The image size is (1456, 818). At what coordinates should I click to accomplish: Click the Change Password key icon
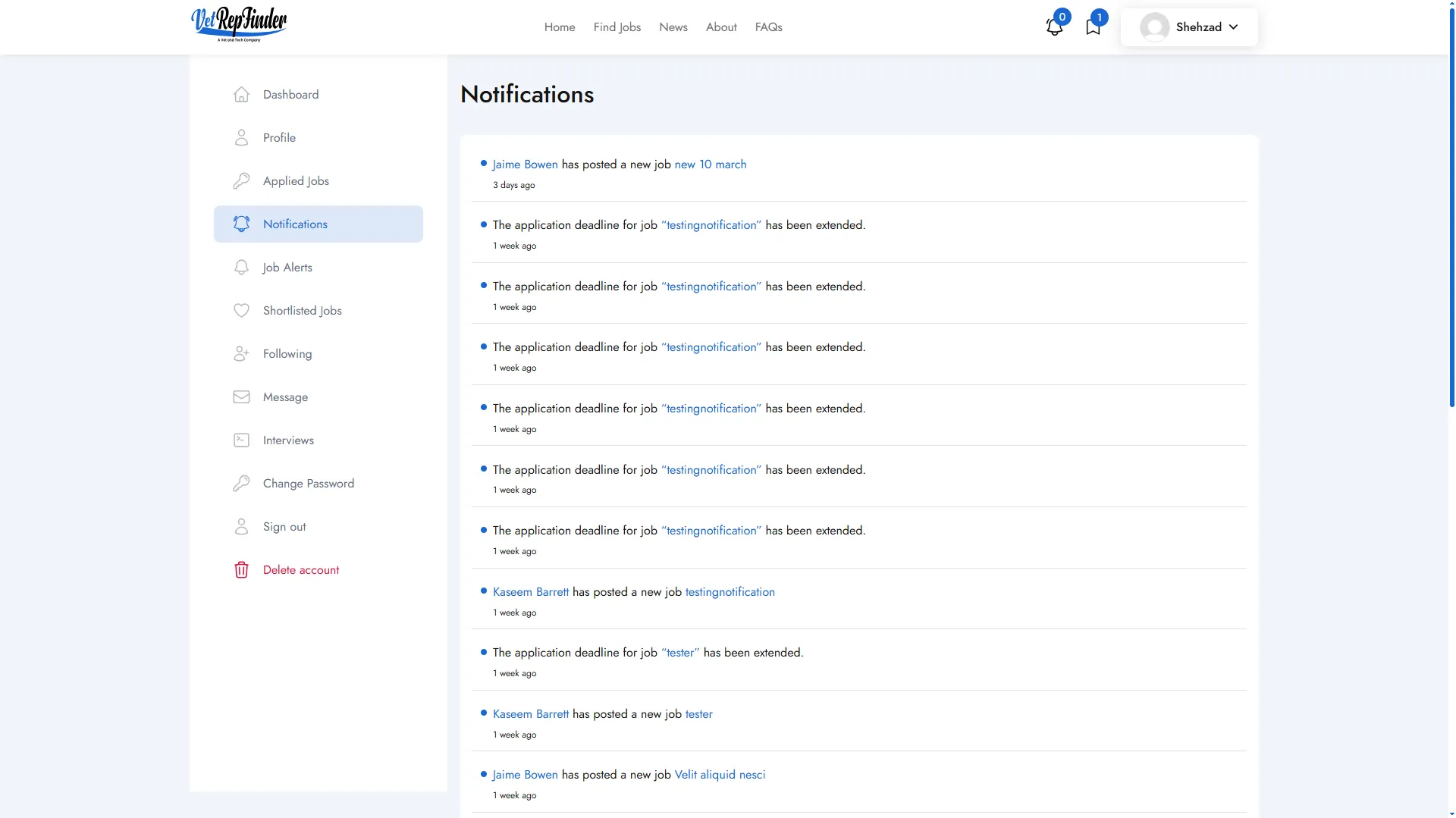click(241, 484)
